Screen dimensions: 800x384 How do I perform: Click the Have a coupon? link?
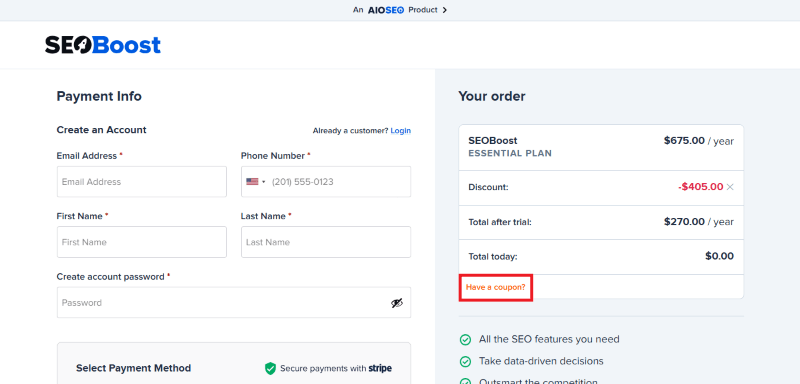pos(495,287)
